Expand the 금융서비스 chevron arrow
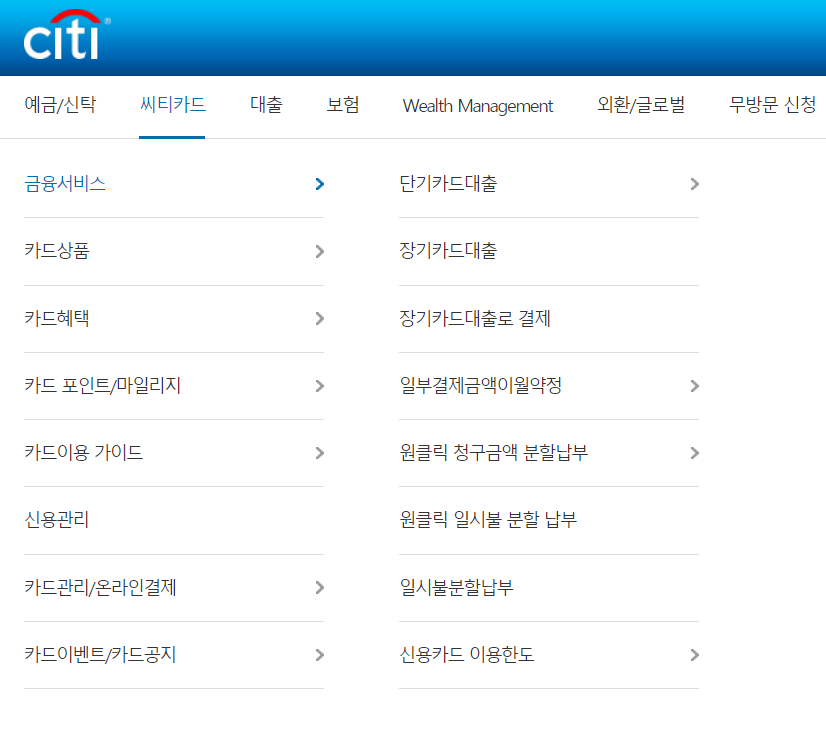 pyautogui.click(x=319, y=184)
